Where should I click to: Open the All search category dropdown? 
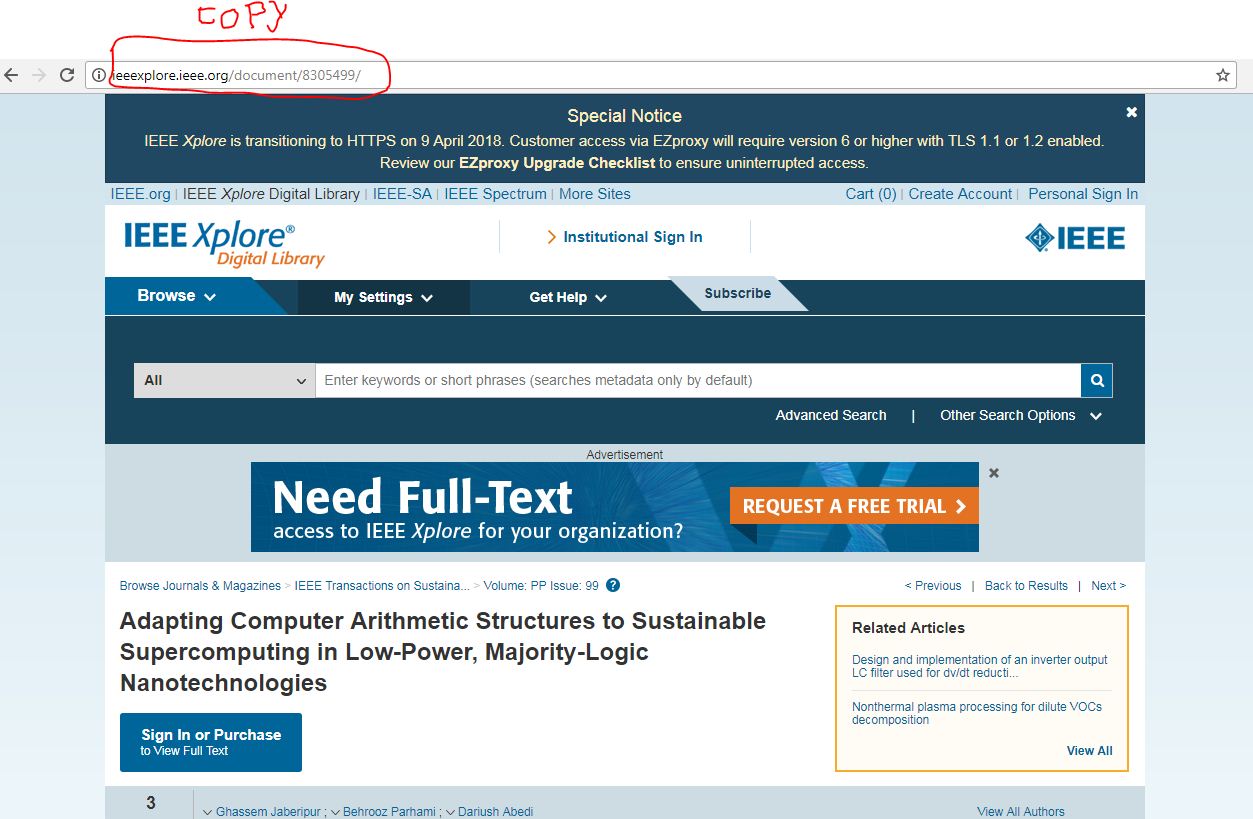(225, 380)
